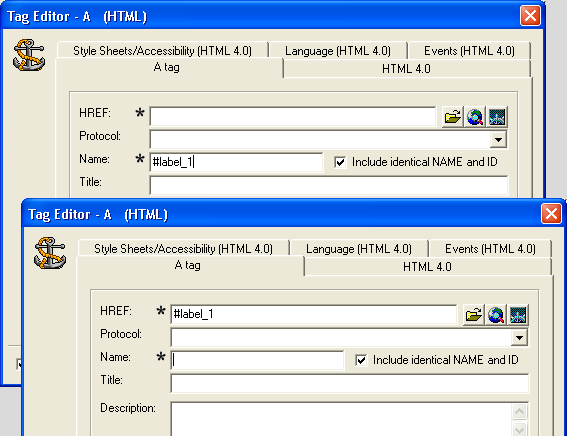
Task: Click the globe magnifier icon in the front dialog
Action: tap(496, 315)
